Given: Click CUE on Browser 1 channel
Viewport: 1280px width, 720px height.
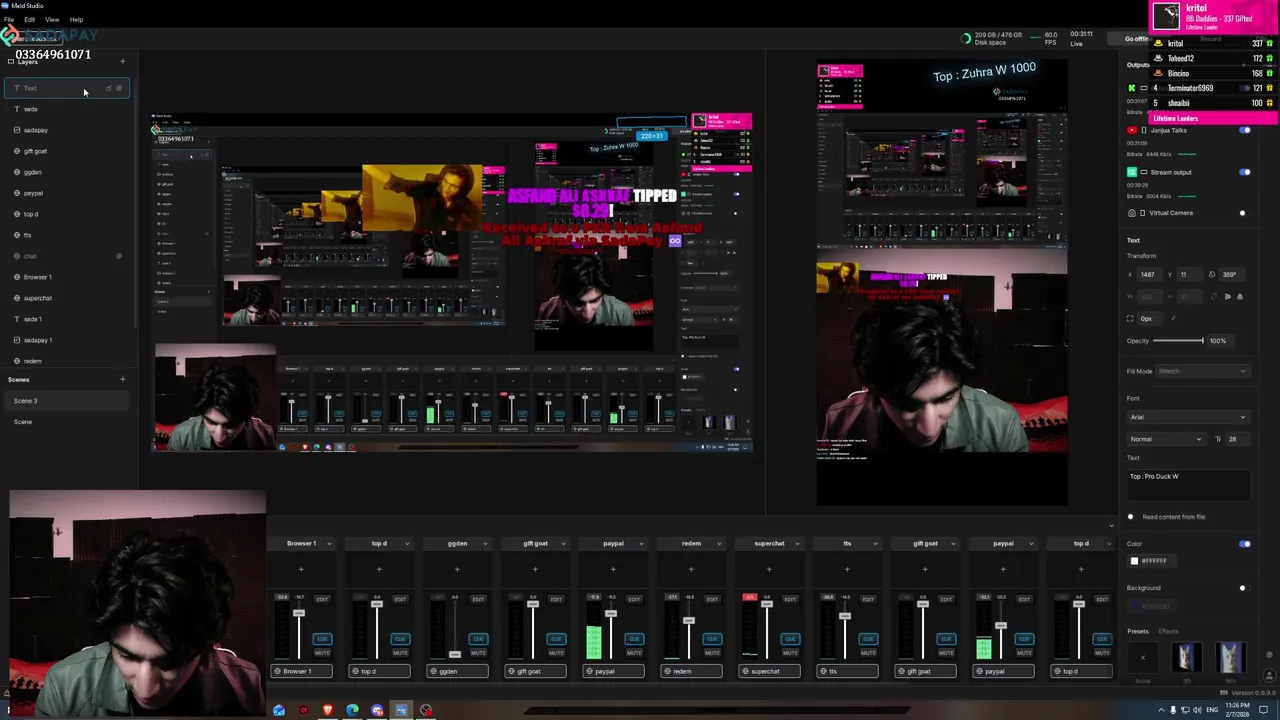Looking at the screenshot, I should [322, 638].
